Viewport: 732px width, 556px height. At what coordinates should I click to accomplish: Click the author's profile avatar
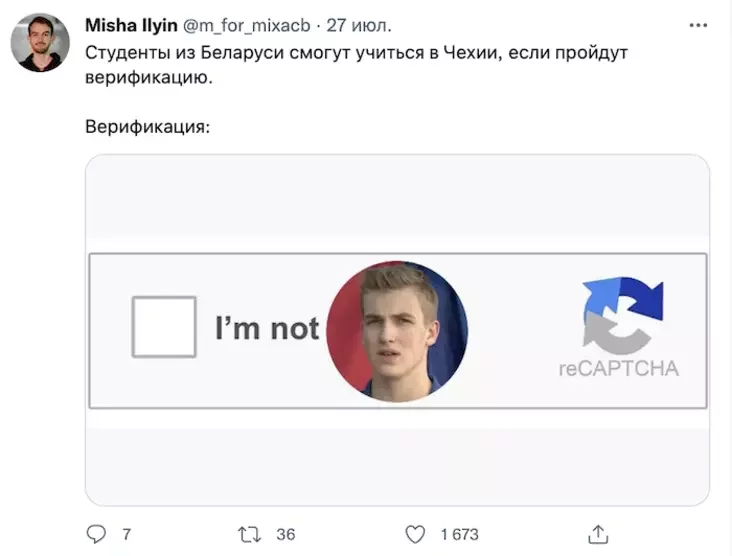tap(40, 43)
